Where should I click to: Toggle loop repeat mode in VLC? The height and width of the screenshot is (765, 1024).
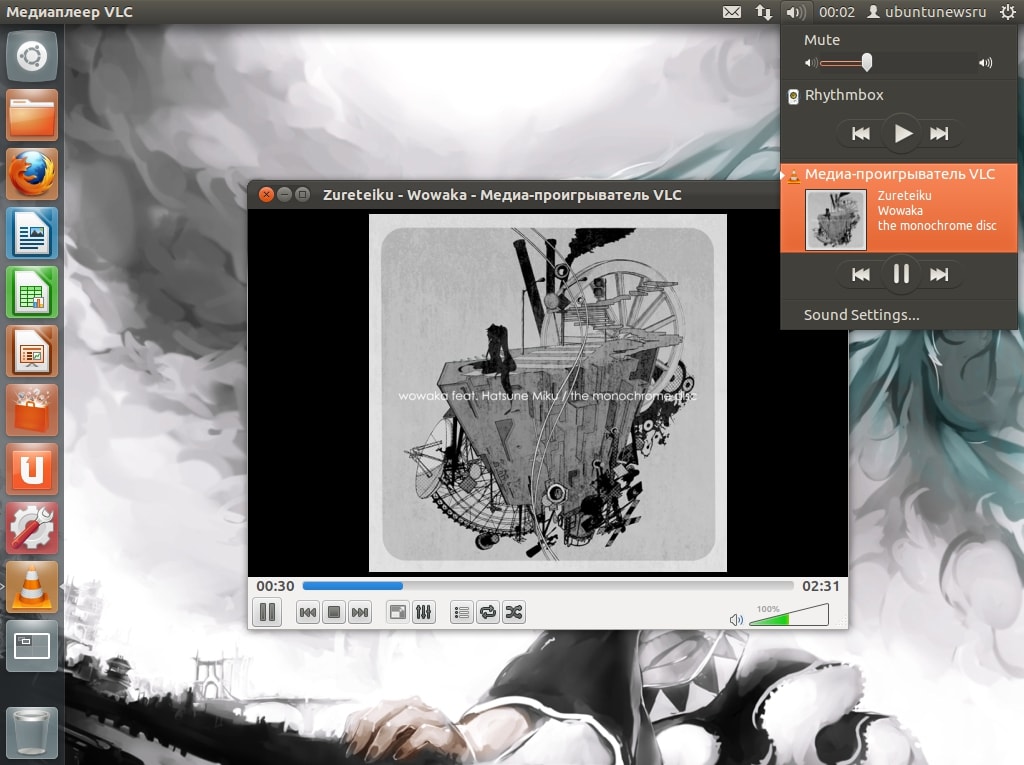click(x=488, y=612)
